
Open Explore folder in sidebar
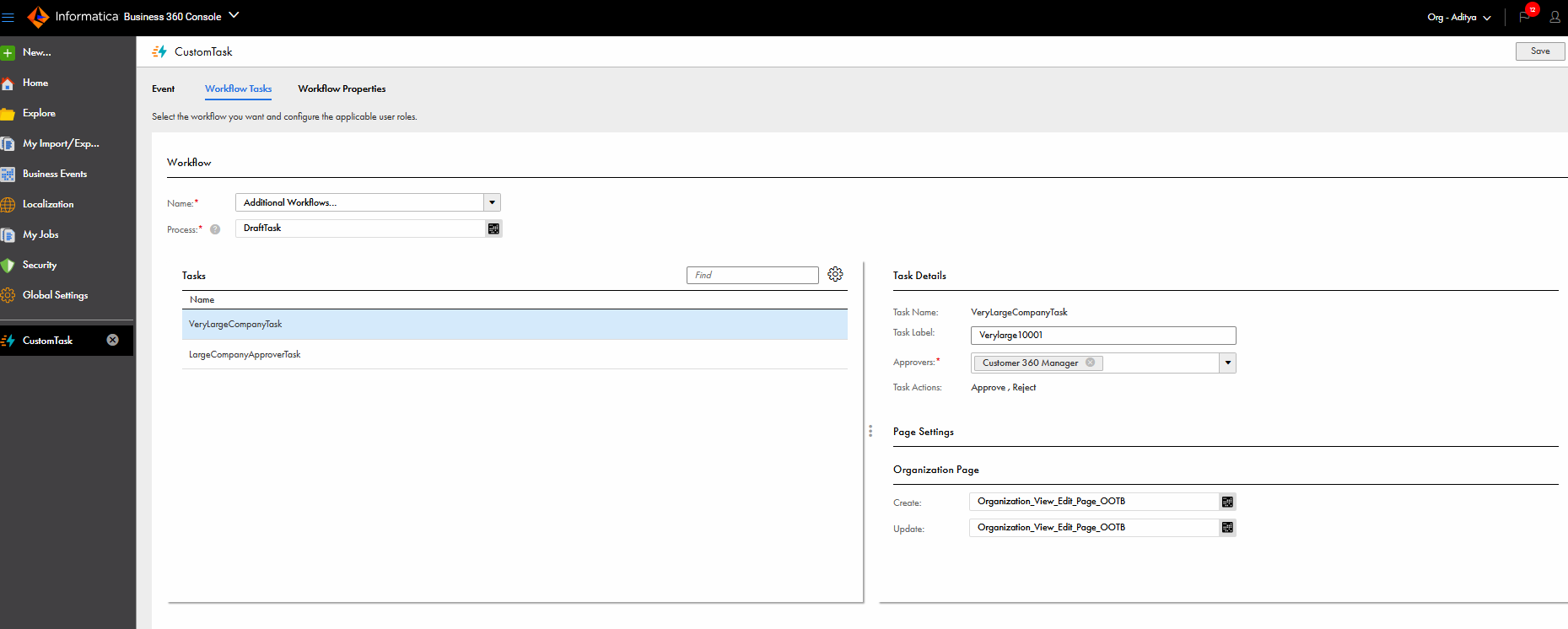pyautogui.click(x=39, y=113)
